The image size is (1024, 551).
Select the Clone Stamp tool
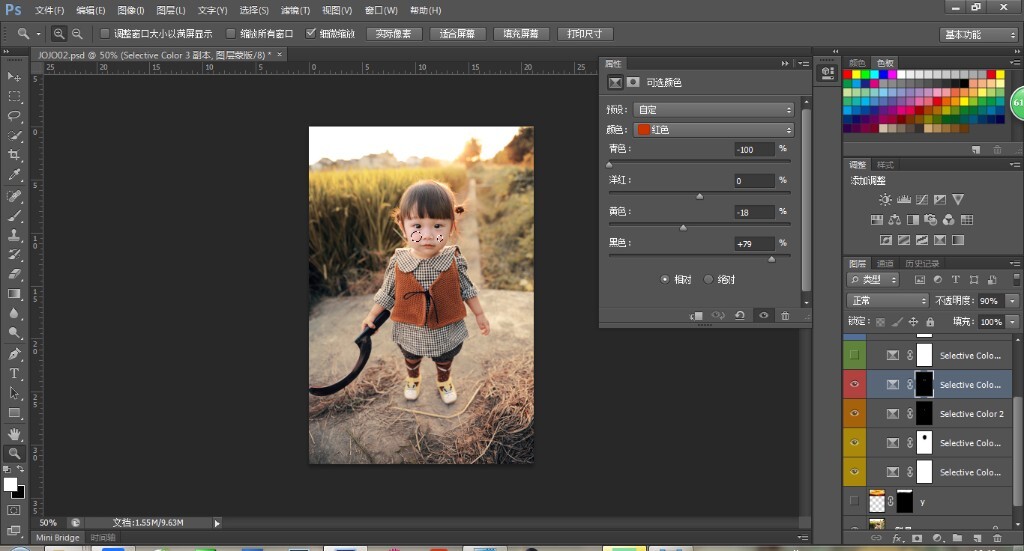coord(14,235)
